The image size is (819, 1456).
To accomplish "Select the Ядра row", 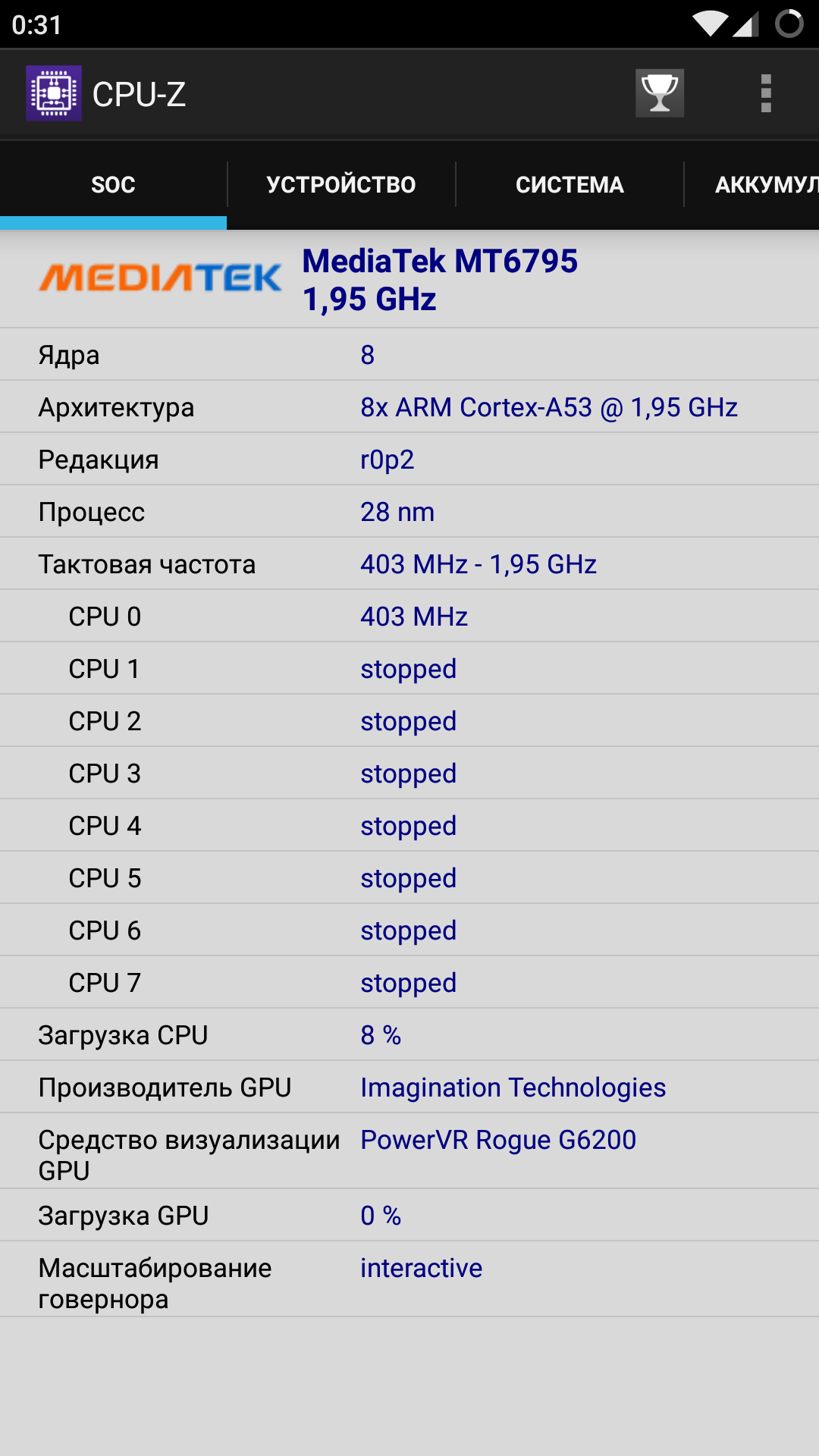I will 409,355.
